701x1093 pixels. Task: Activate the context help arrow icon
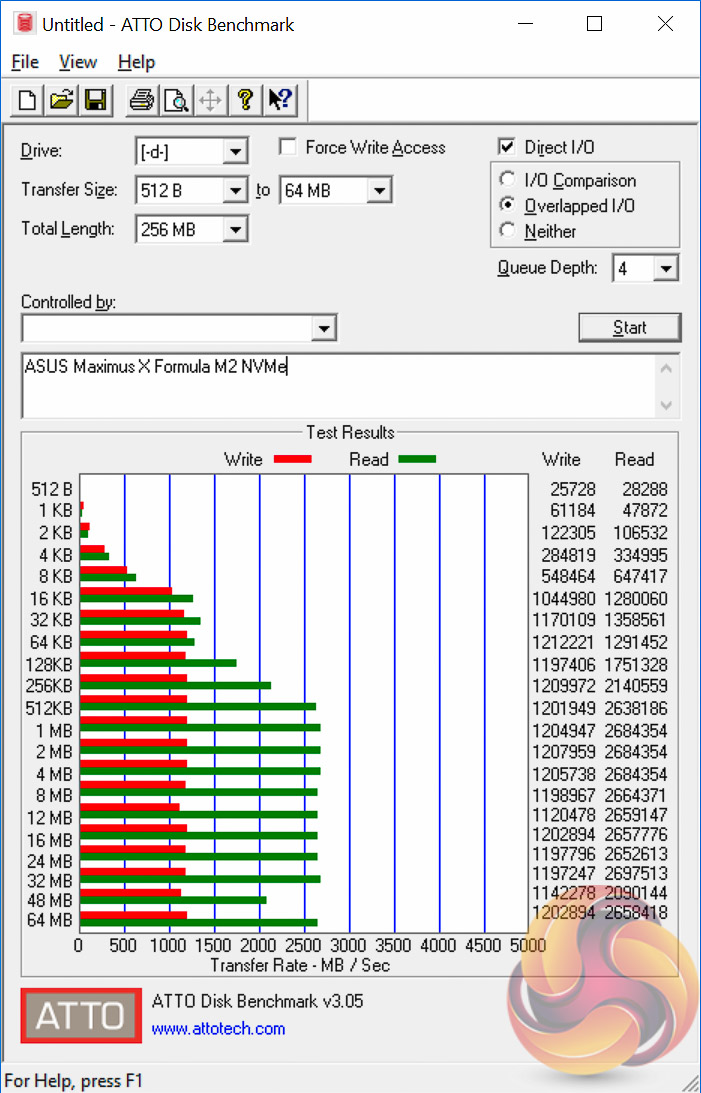[279, 100]
